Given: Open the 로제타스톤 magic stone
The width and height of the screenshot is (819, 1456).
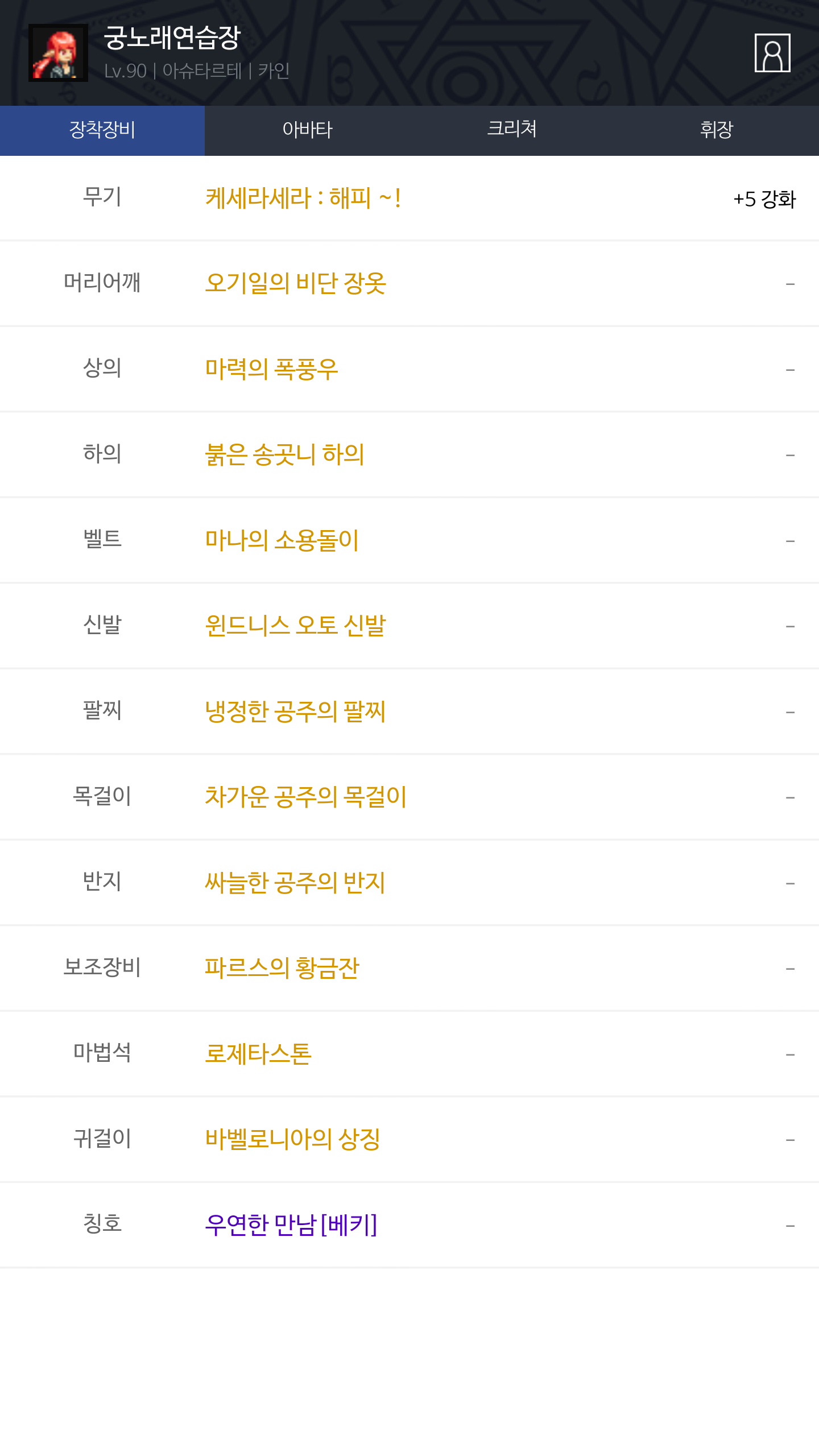Looking at the screenshot, I should click(x=258, y=1054).
